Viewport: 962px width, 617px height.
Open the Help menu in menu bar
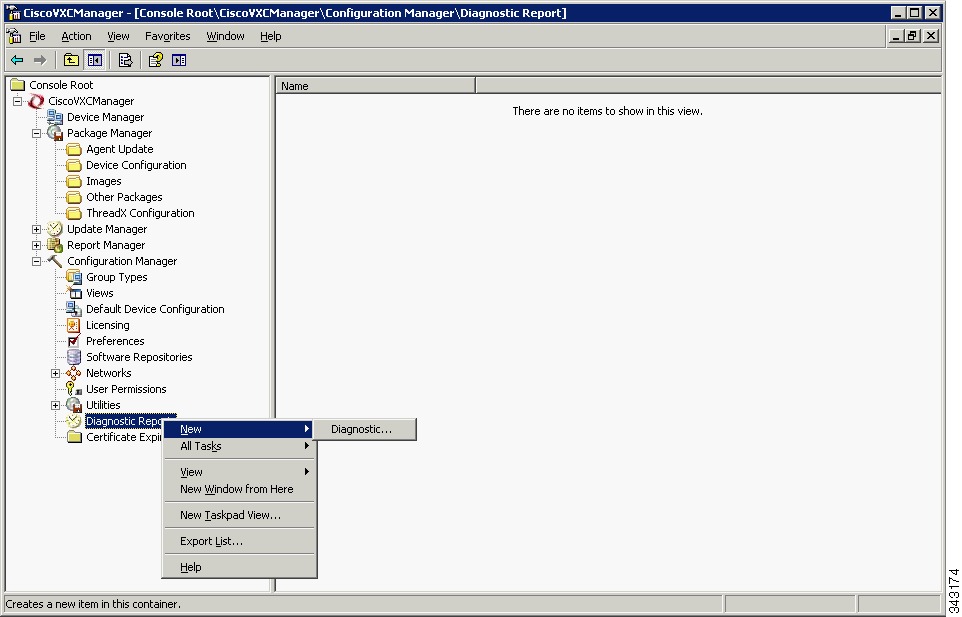tap(271, 36)
